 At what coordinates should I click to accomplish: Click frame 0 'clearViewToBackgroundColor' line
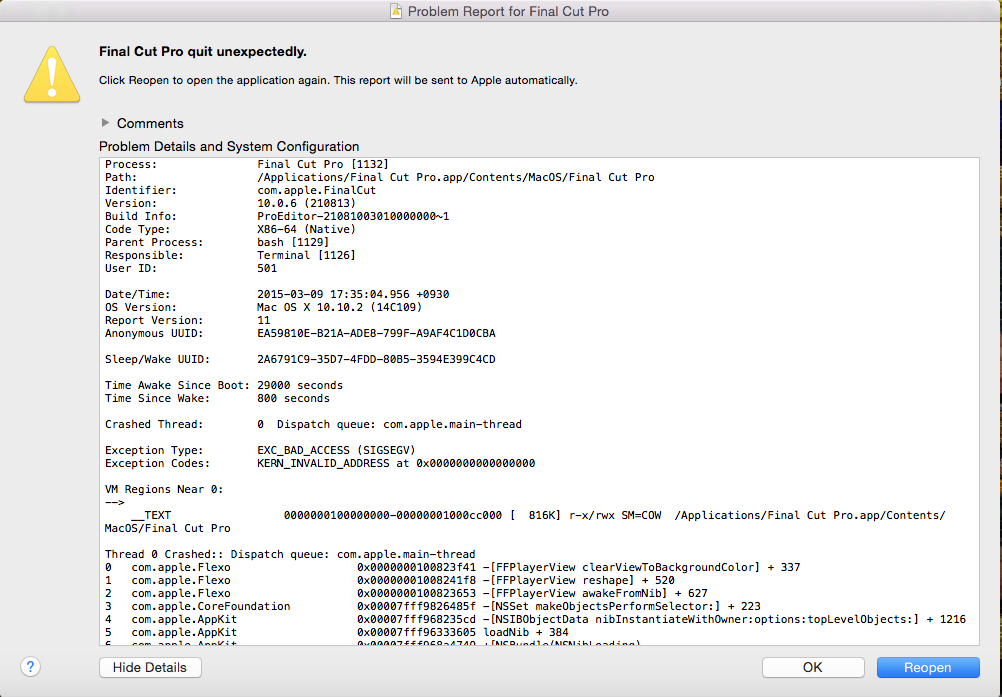pyautogui.click(x=452, y=567)
